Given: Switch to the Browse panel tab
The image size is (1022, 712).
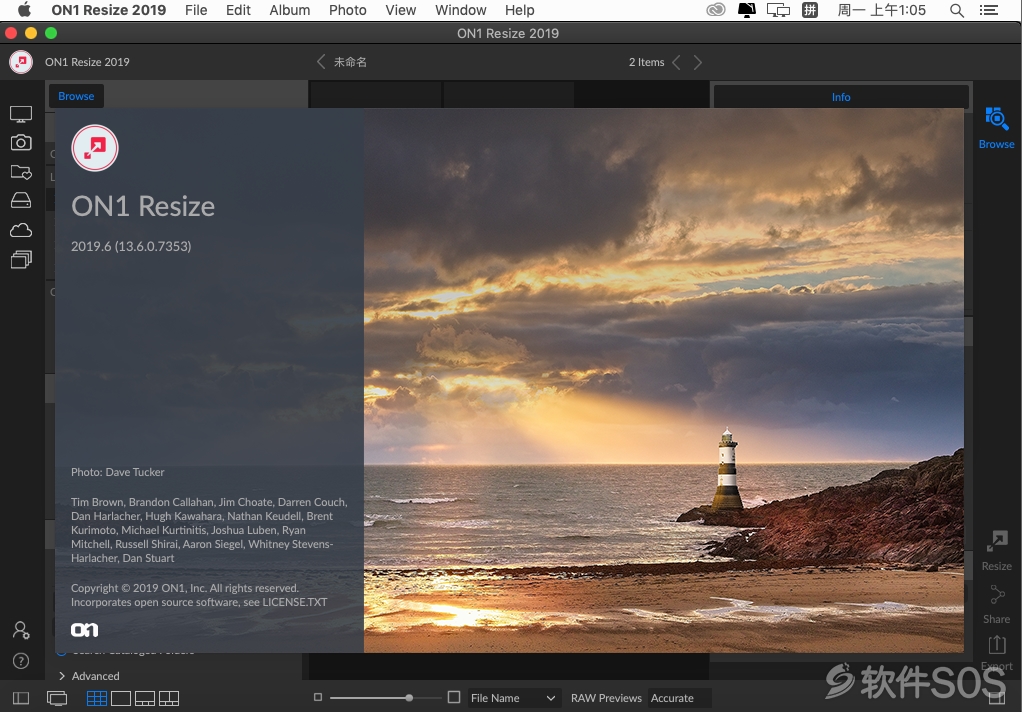Looking at the screenshot, I should click(76, 96).
